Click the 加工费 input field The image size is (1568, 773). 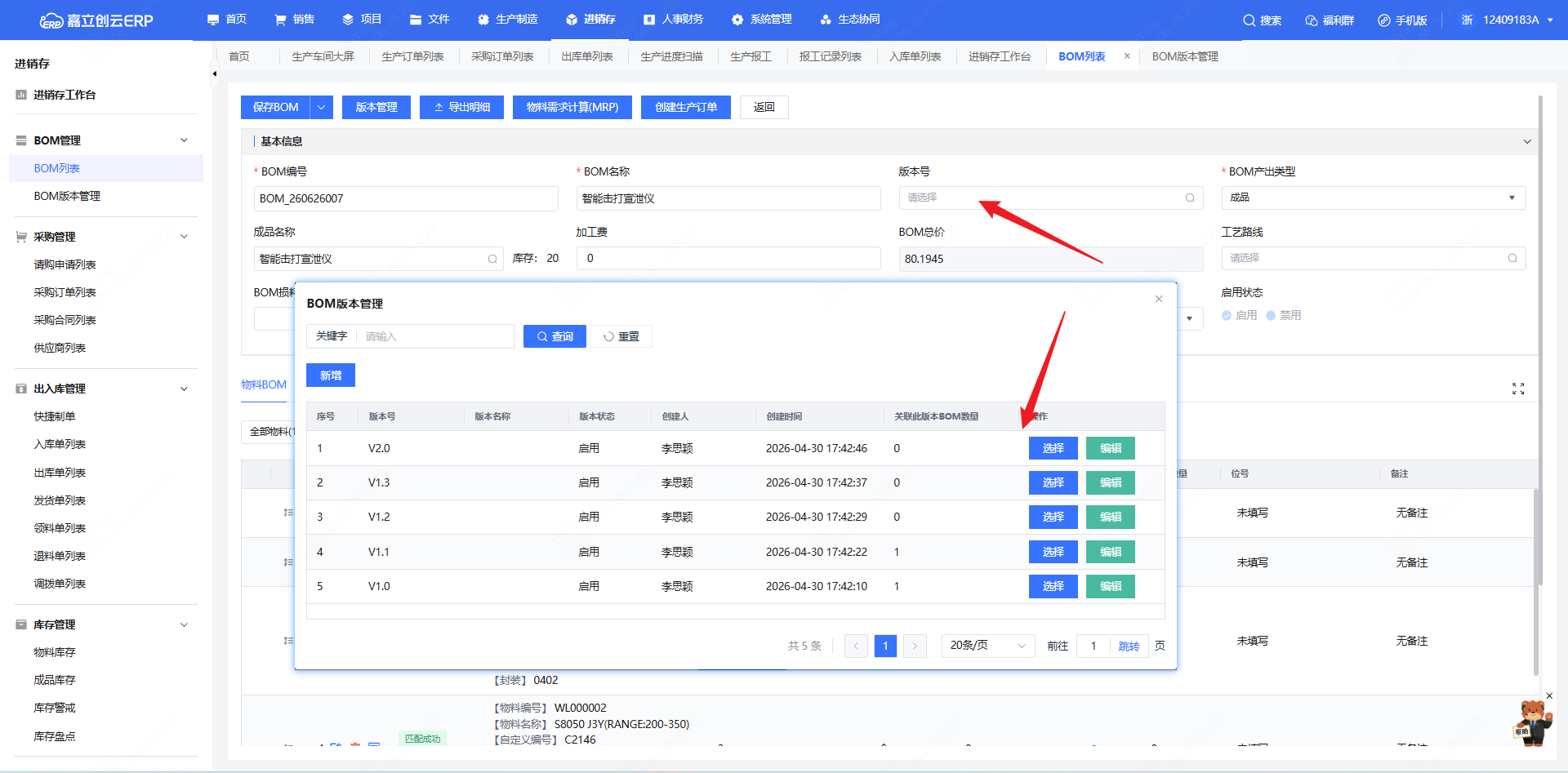[728, 258]
